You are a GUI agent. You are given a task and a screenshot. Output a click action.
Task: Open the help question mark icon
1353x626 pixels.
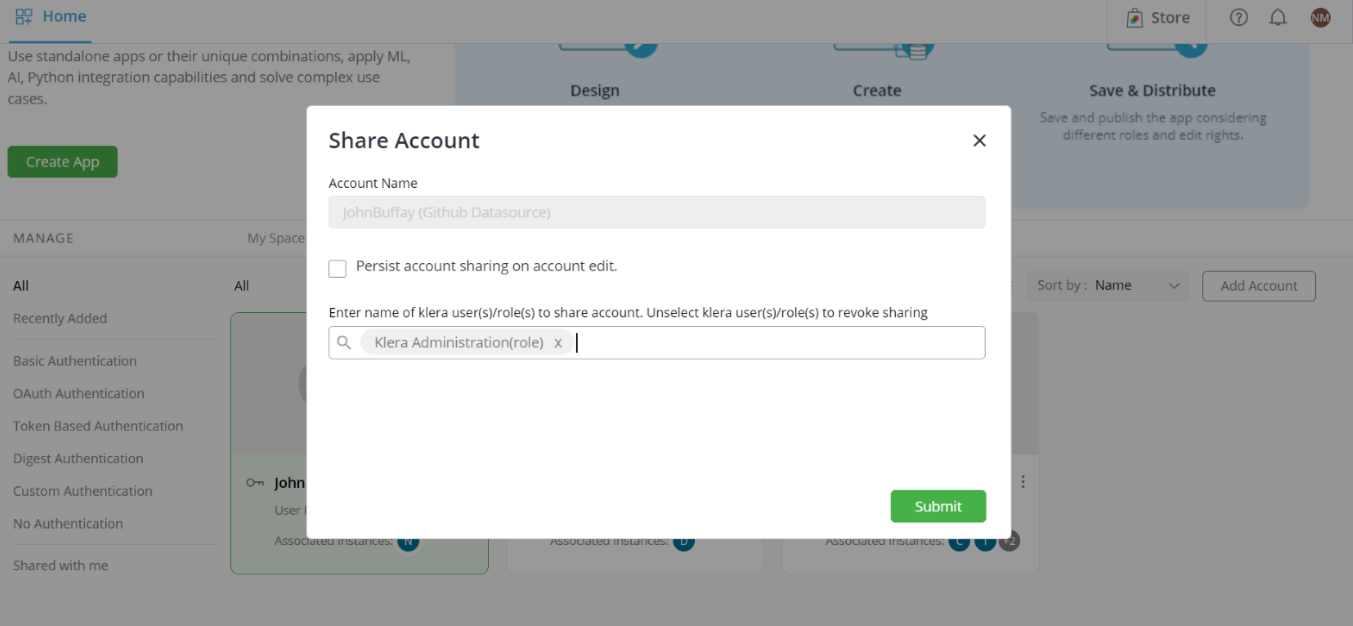pyautogui.click(x=1239, y=17)
